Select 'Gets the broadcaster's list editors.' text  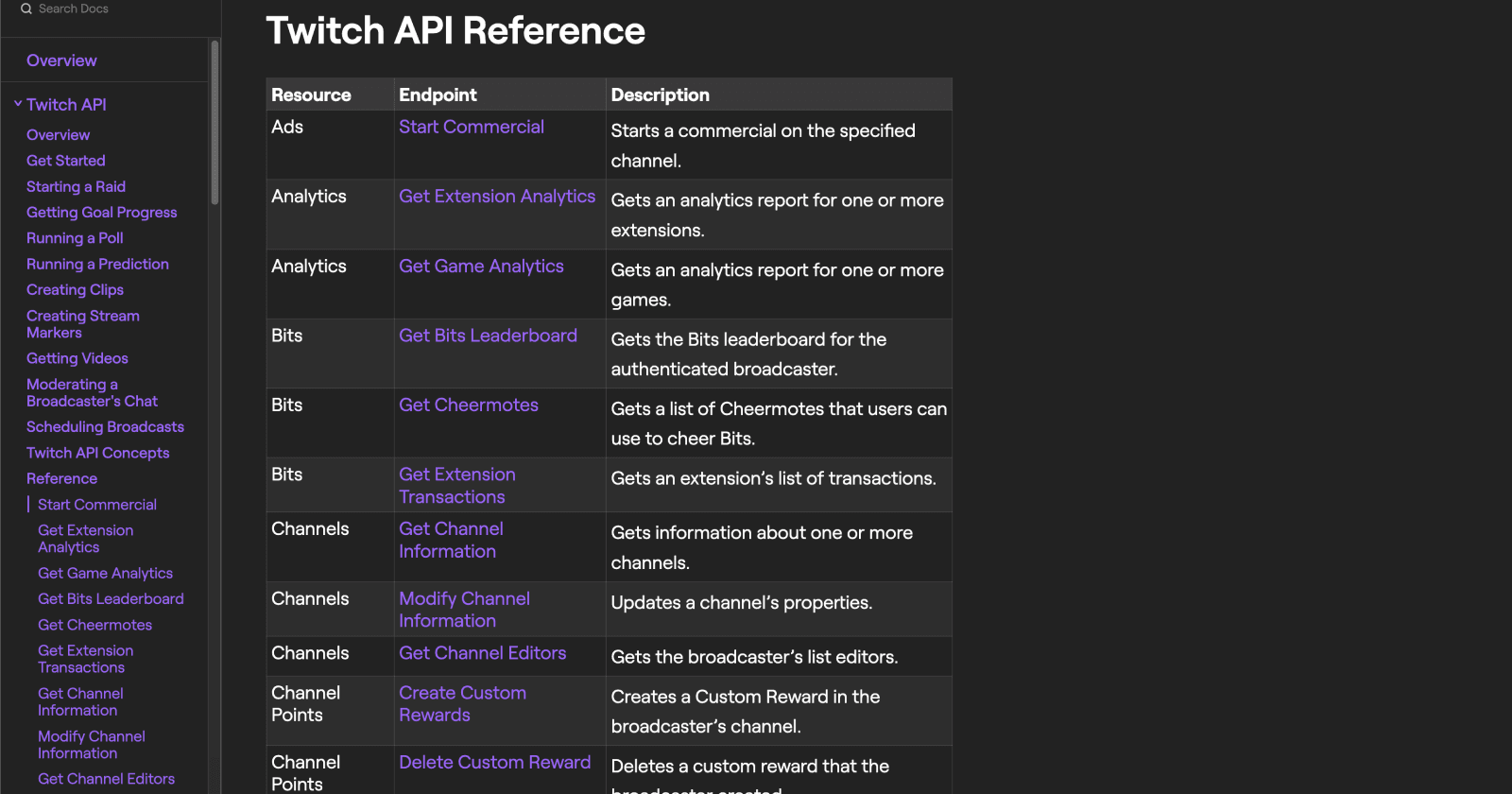pyautogui.click(x=754, y=657)
